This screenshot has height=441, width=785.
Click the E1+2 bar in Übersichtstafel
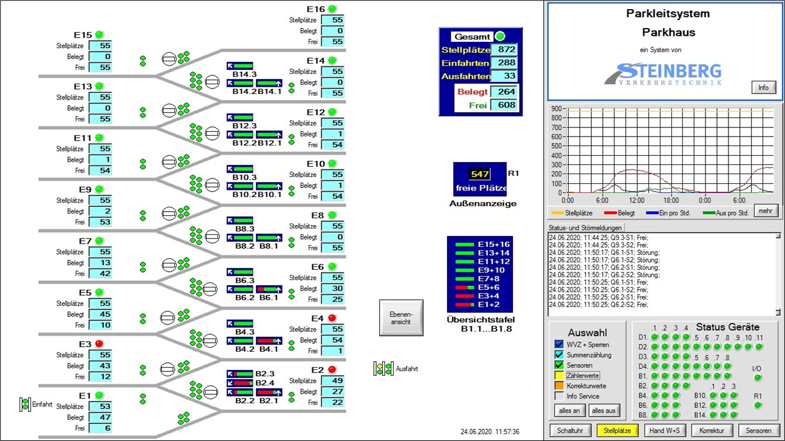[x=465, y=304]
